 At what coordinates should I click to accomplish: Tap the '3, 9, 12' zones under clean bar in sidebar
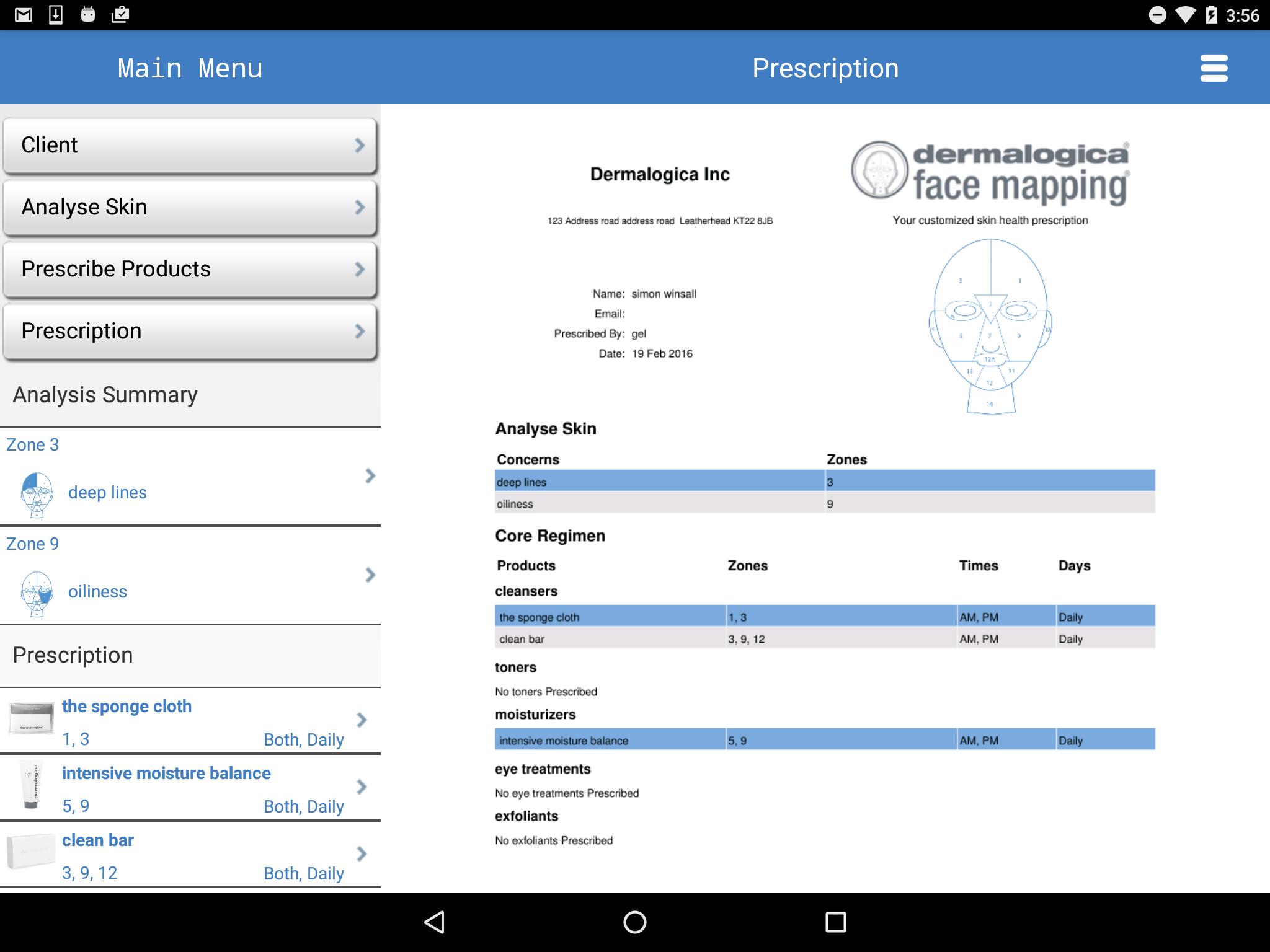pos(89,873)
